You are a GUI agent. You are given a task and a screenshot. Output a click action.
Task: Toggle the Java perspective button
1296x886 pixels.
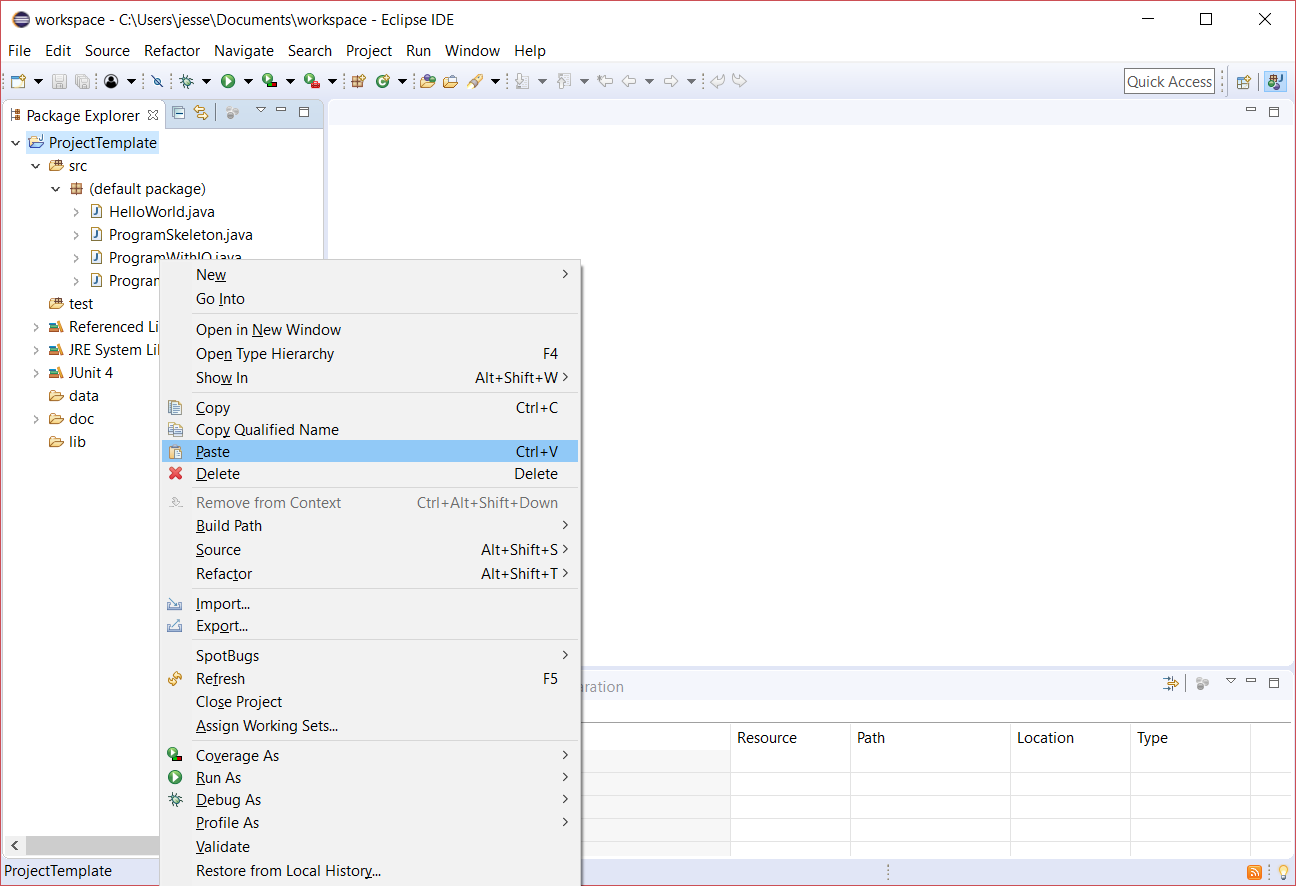(1274, 82)
